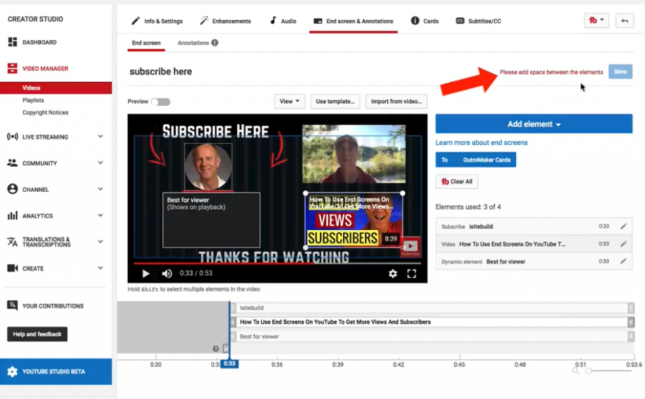Screen dimensions: 645x399
Task: Expand the Channel section
Action: (x=100, y=189)
